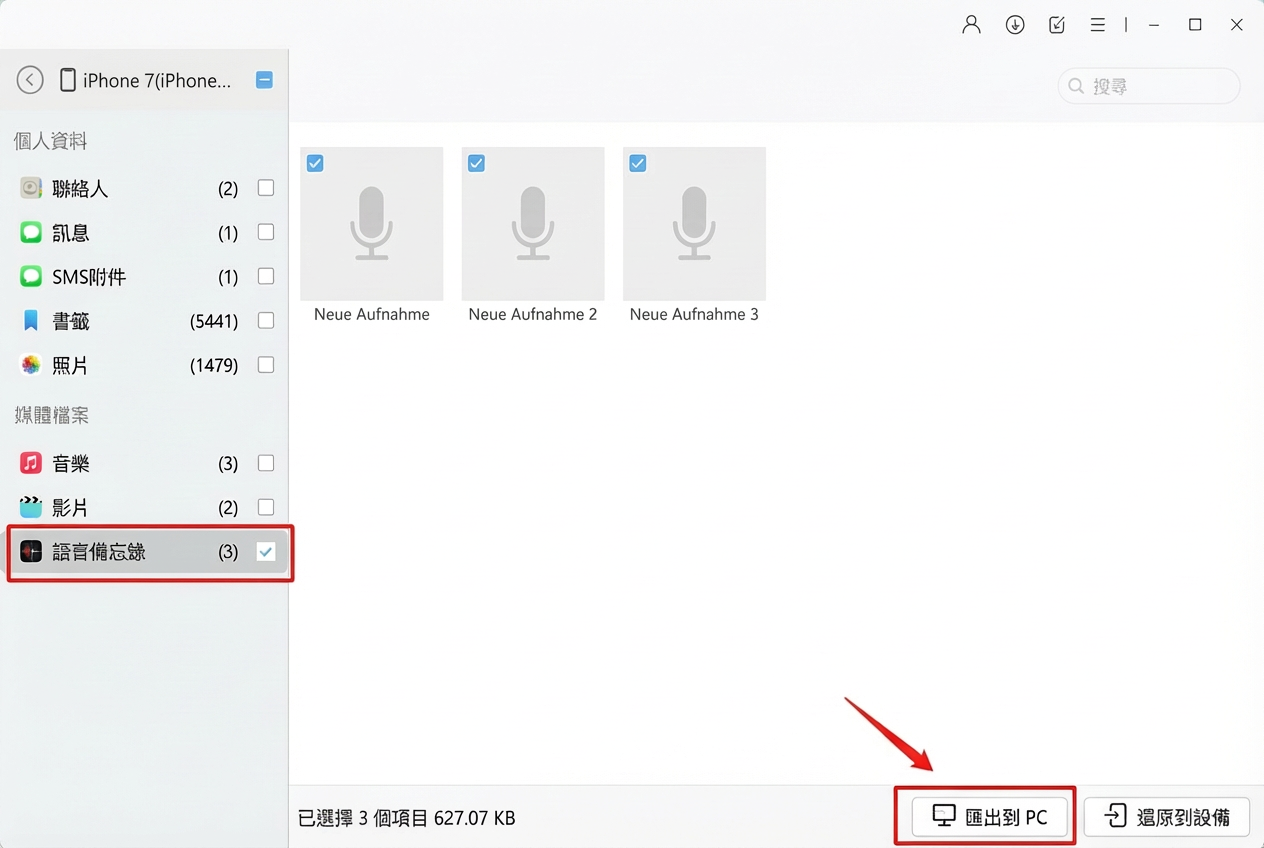Viewport: 1264px width, 848px height.
Task: Open the download manager icon
Action: (x=1015, y=24)
